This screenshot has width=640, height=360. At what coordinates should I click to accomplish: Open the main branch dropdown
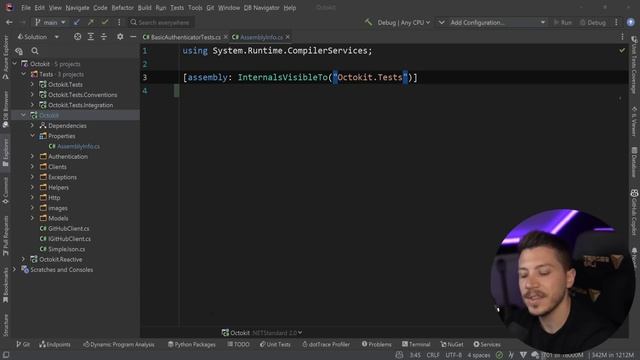(50, 22)
